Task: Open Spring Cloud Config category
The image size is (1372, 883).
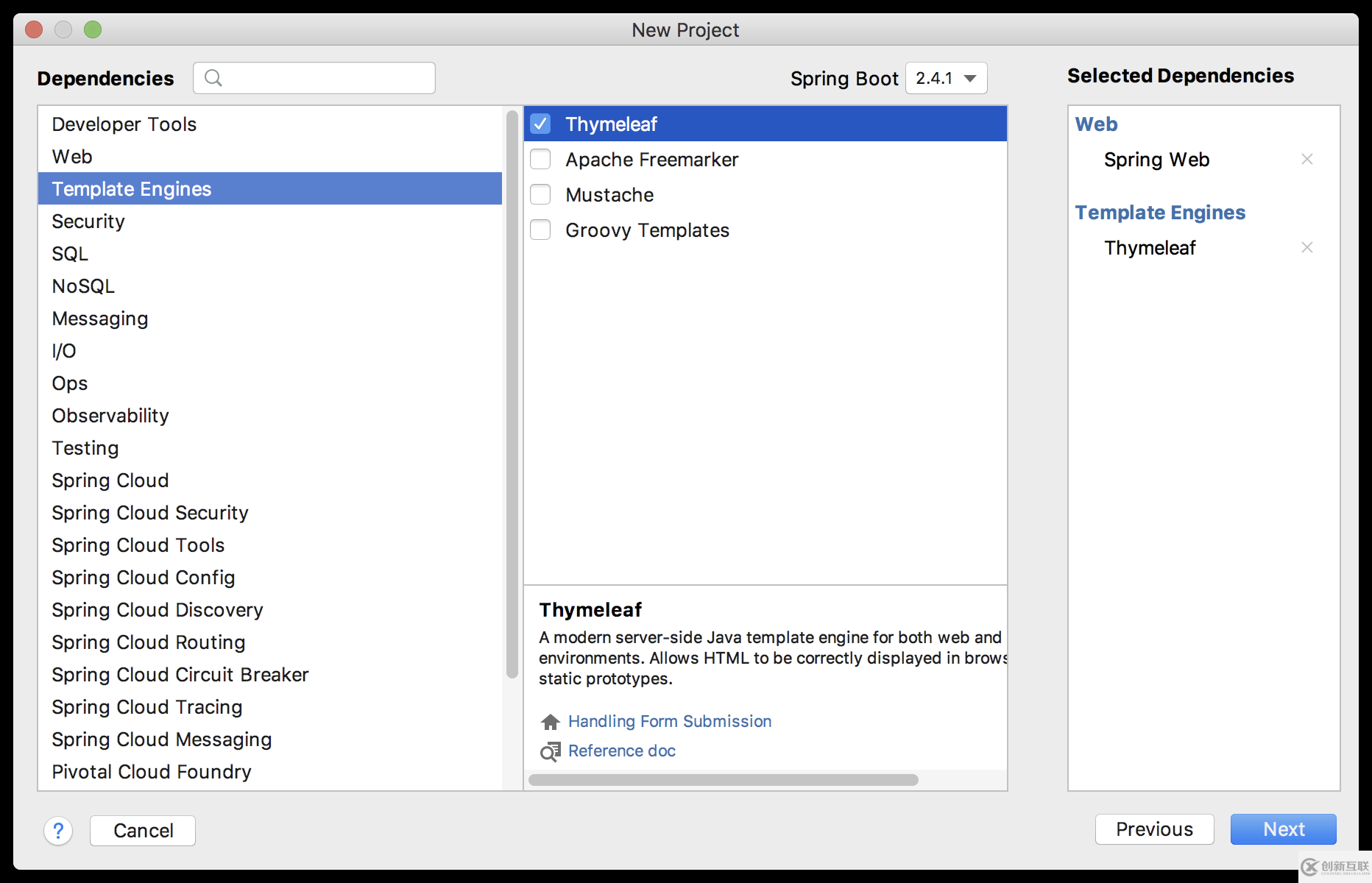Action: tap(270, 577)
